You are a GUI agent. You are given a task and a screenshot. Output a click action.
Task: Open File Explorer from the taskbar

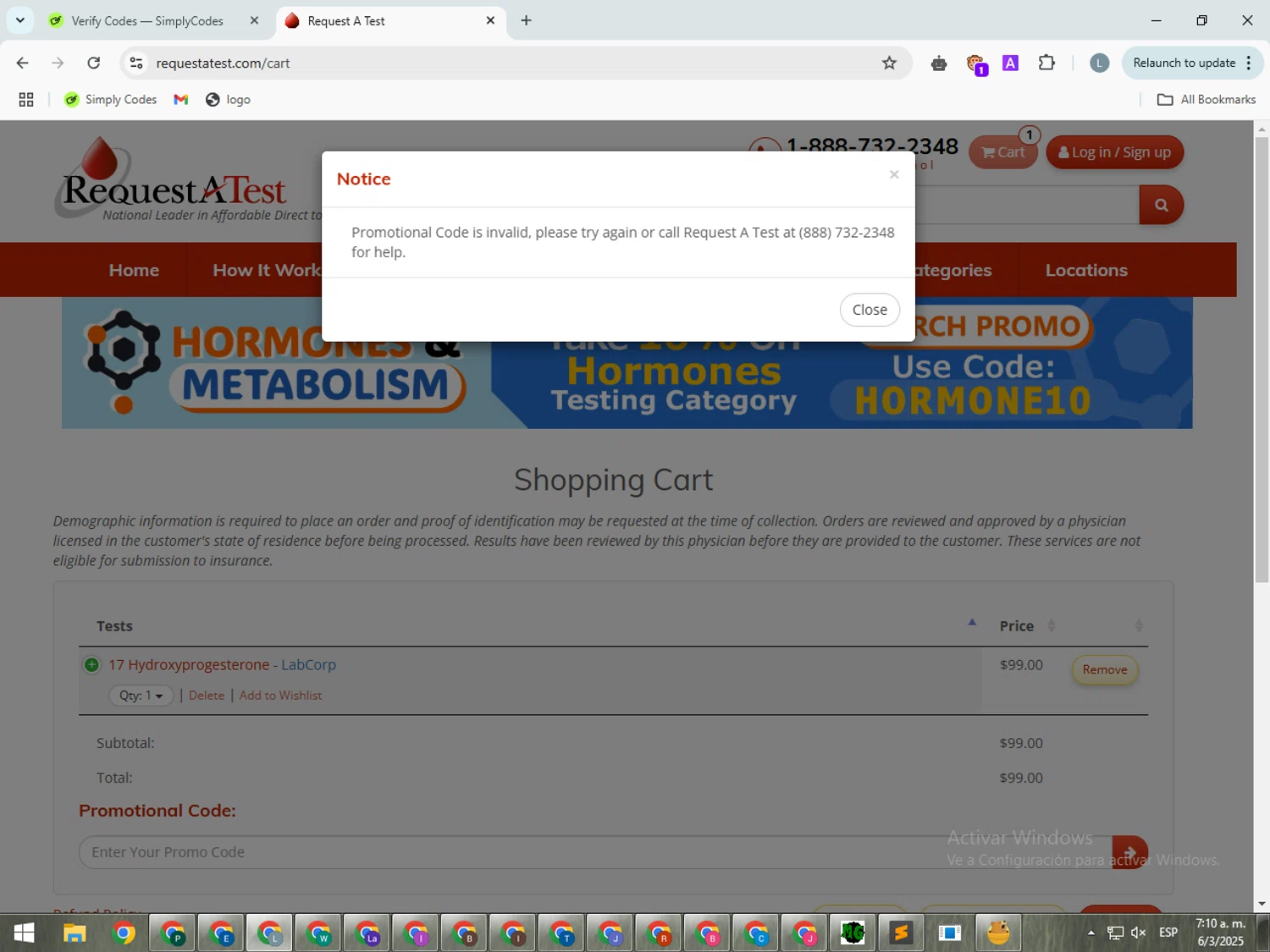[x=75, y=933]
